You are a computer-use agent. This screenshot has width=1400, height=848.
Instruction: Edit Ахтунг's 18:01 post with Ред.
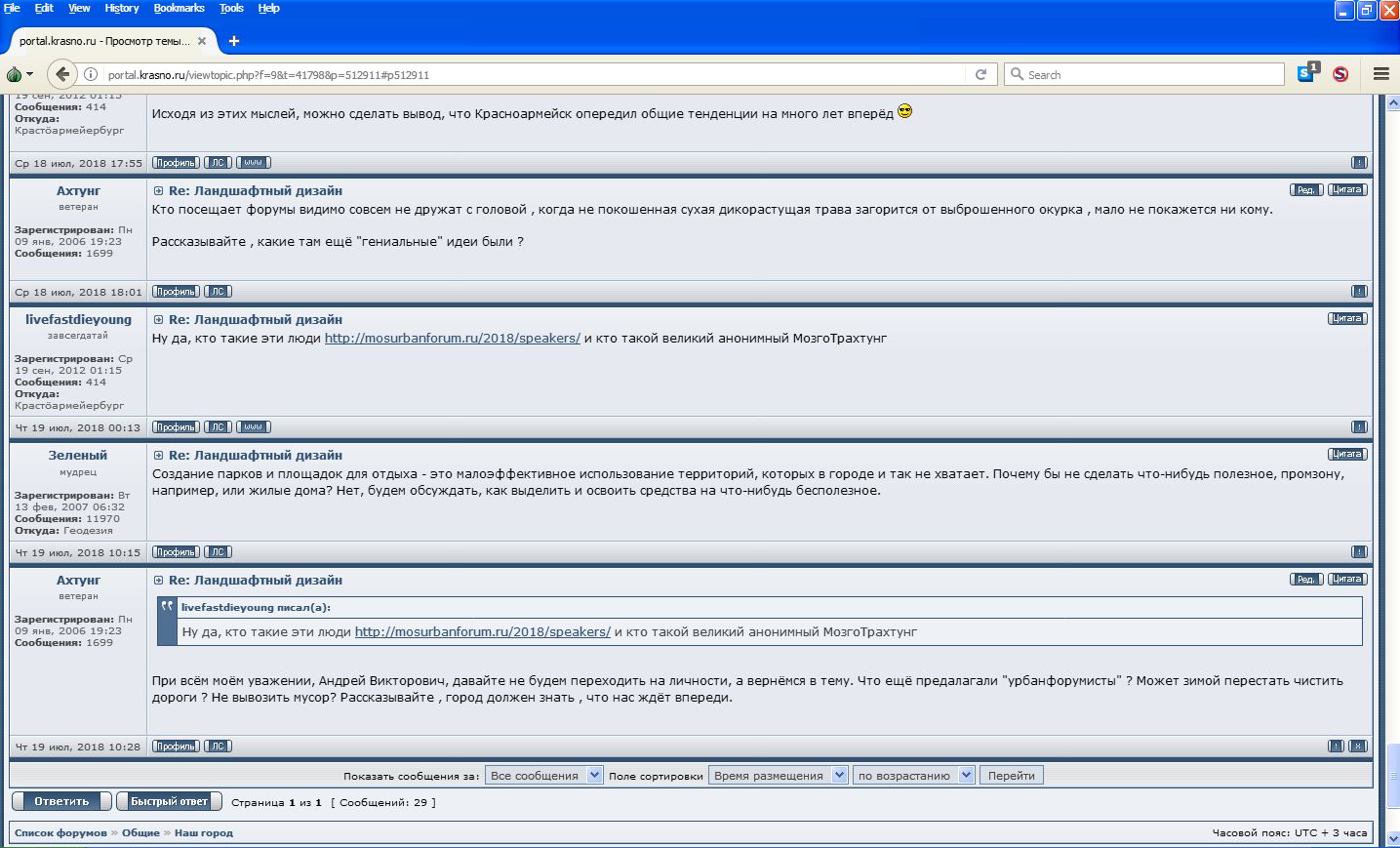click(x=1306, y=190)
